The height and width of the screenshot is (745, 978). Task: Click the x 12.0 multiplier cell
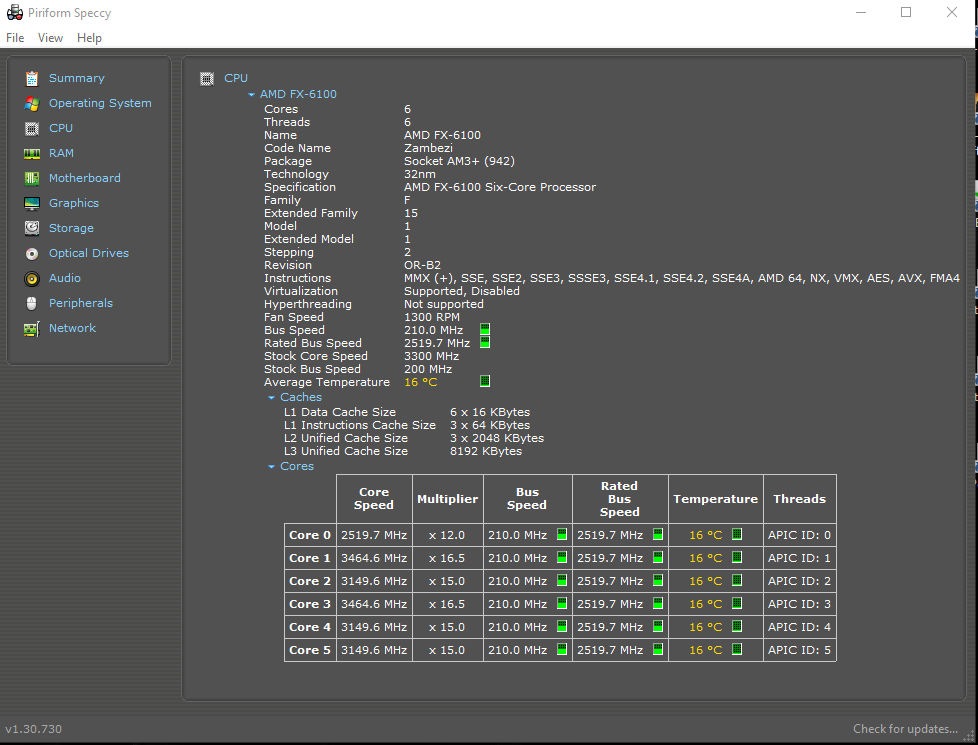[447, 535]
